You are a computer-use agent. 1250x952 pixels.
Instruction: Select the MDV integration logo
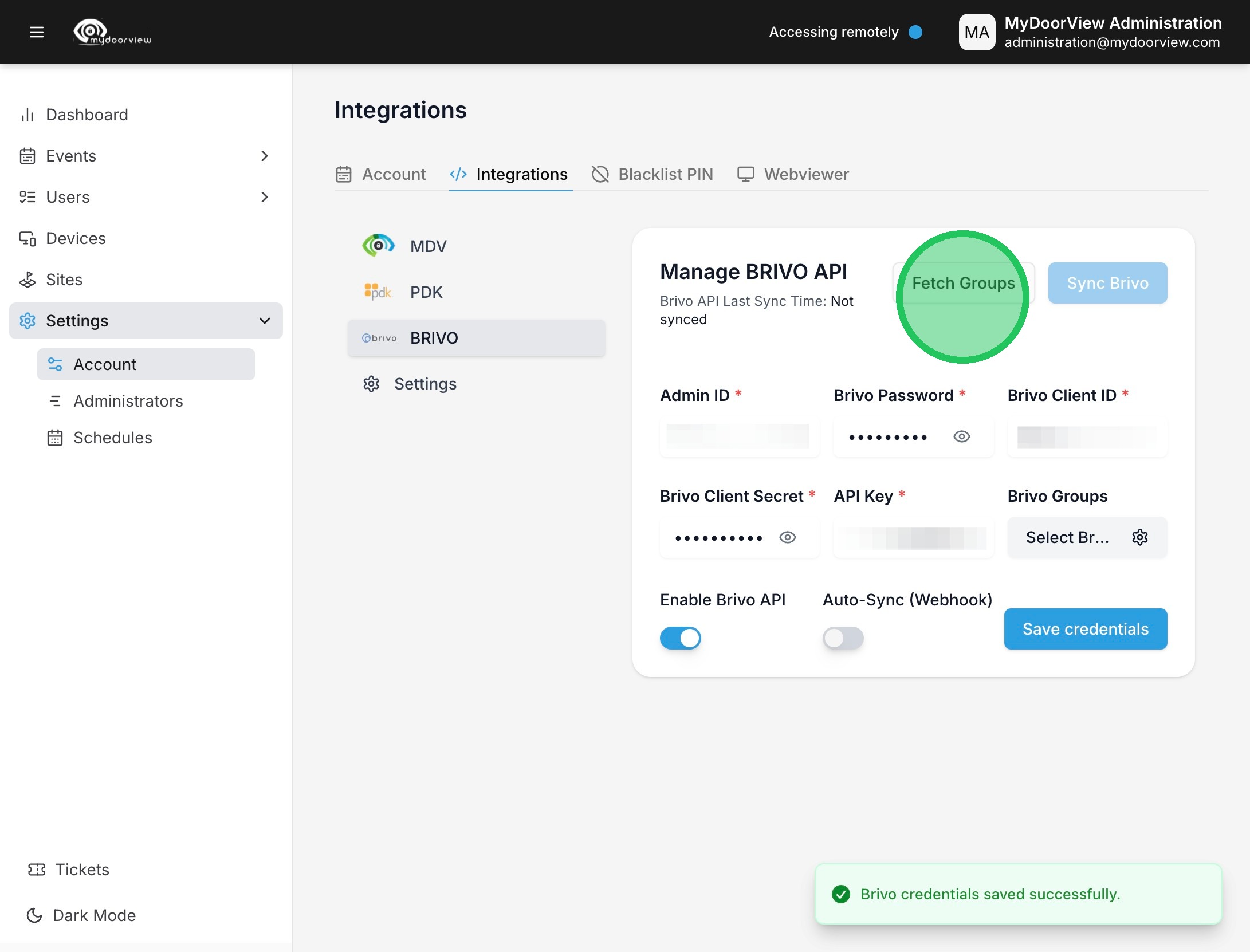(x=378, y=246)
